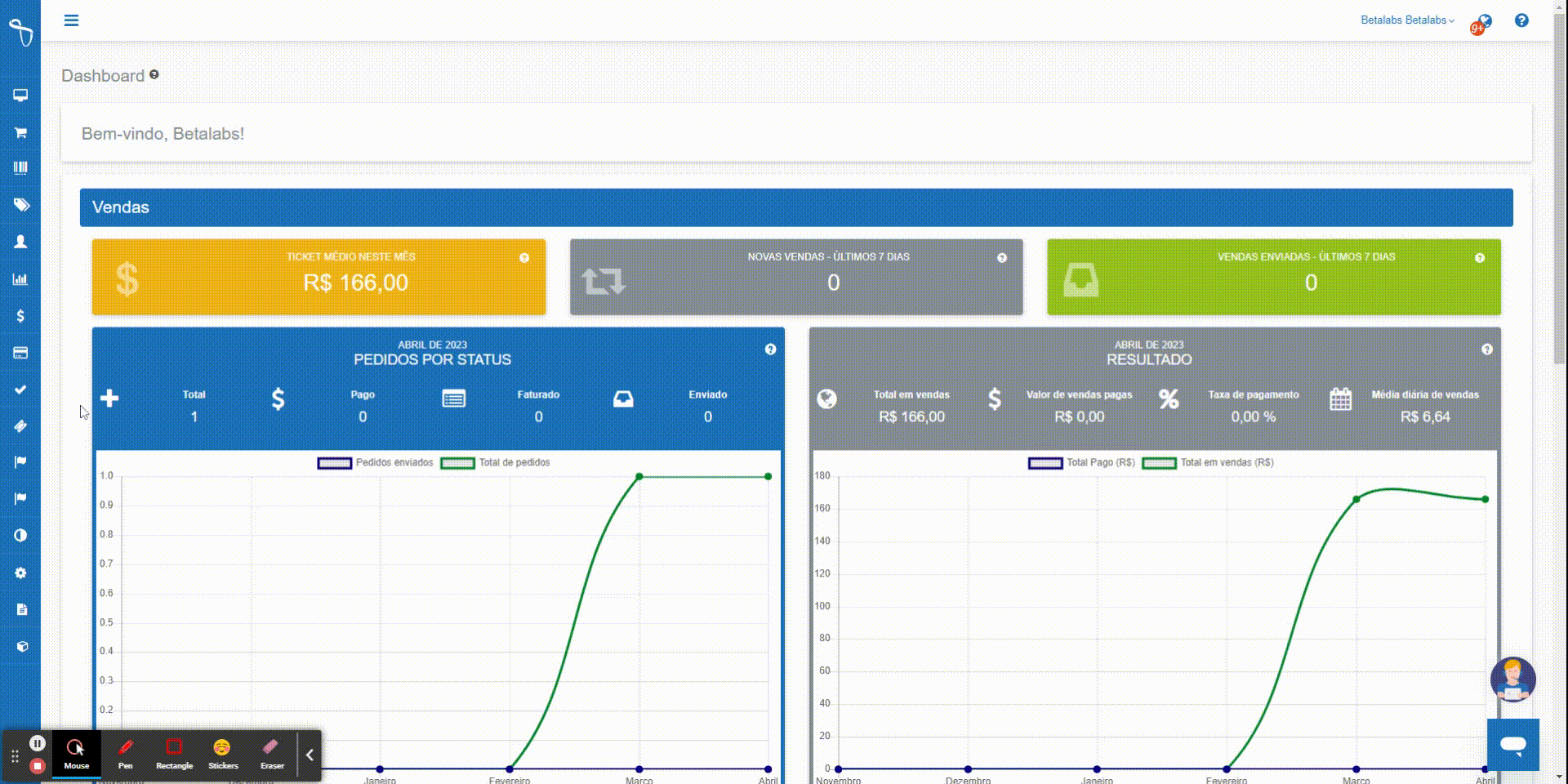
Task: Expand the Betalabs Betalabs user dropdown
Action: point(1407,20)
